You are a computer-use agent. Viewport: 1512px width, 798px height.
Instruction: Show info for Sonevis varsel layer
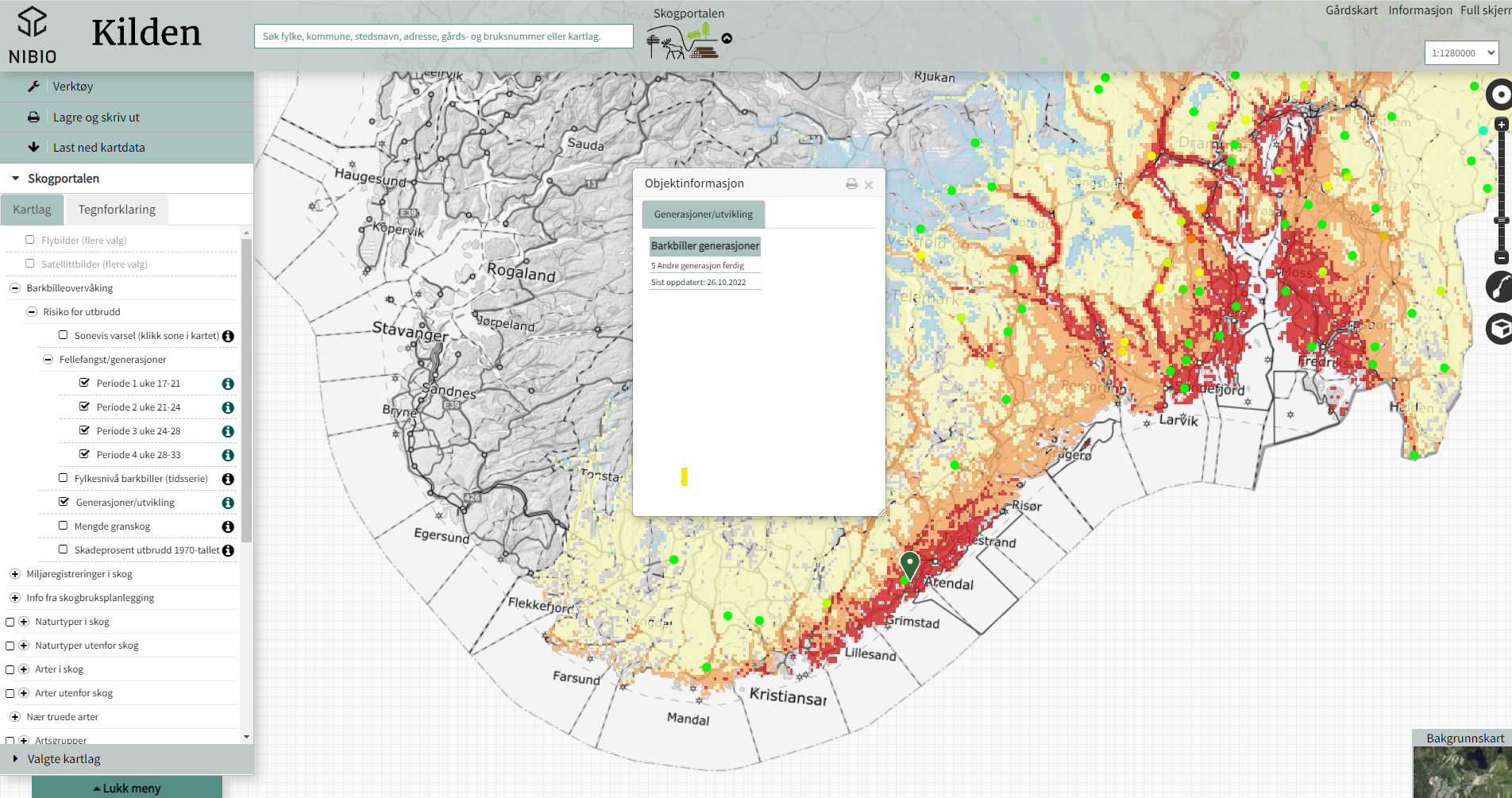(228, 336)
